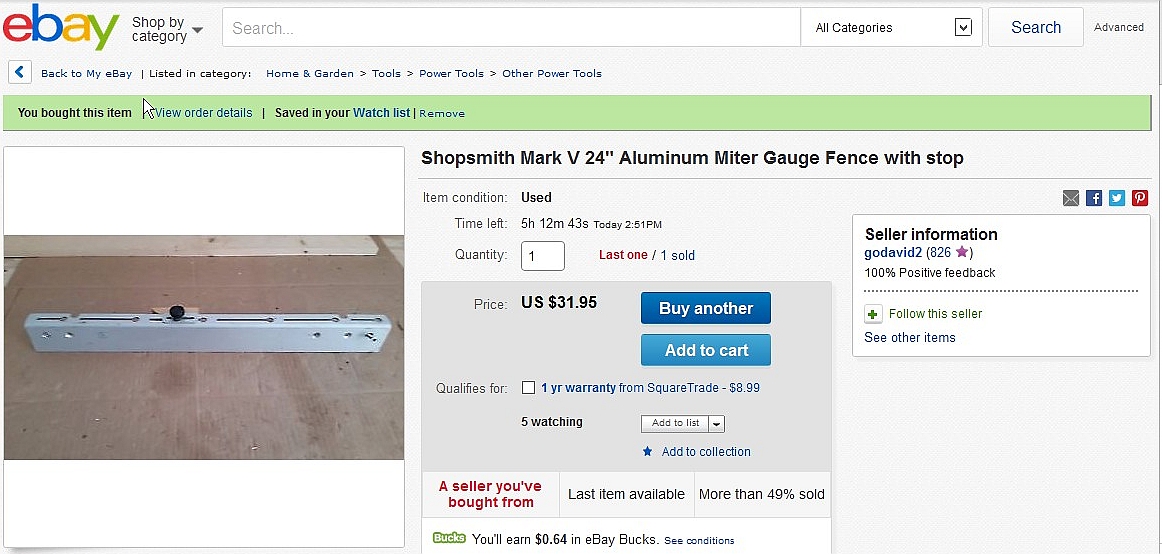The width and height of the screenshot is (1162, 554).
Task: Open the Home & Garden breadcrumb category
Action: click(311, 73)
